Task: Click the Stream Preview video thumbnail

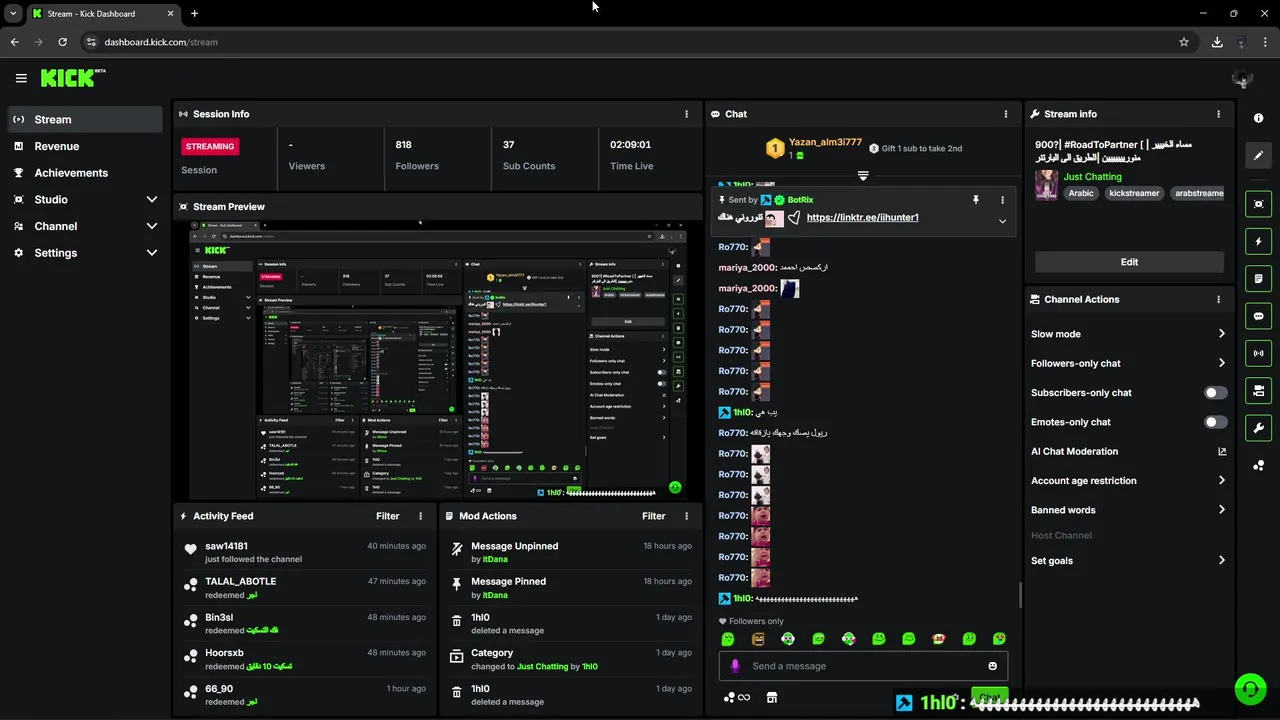Action: pyautogui.click(x=438, y=359)
